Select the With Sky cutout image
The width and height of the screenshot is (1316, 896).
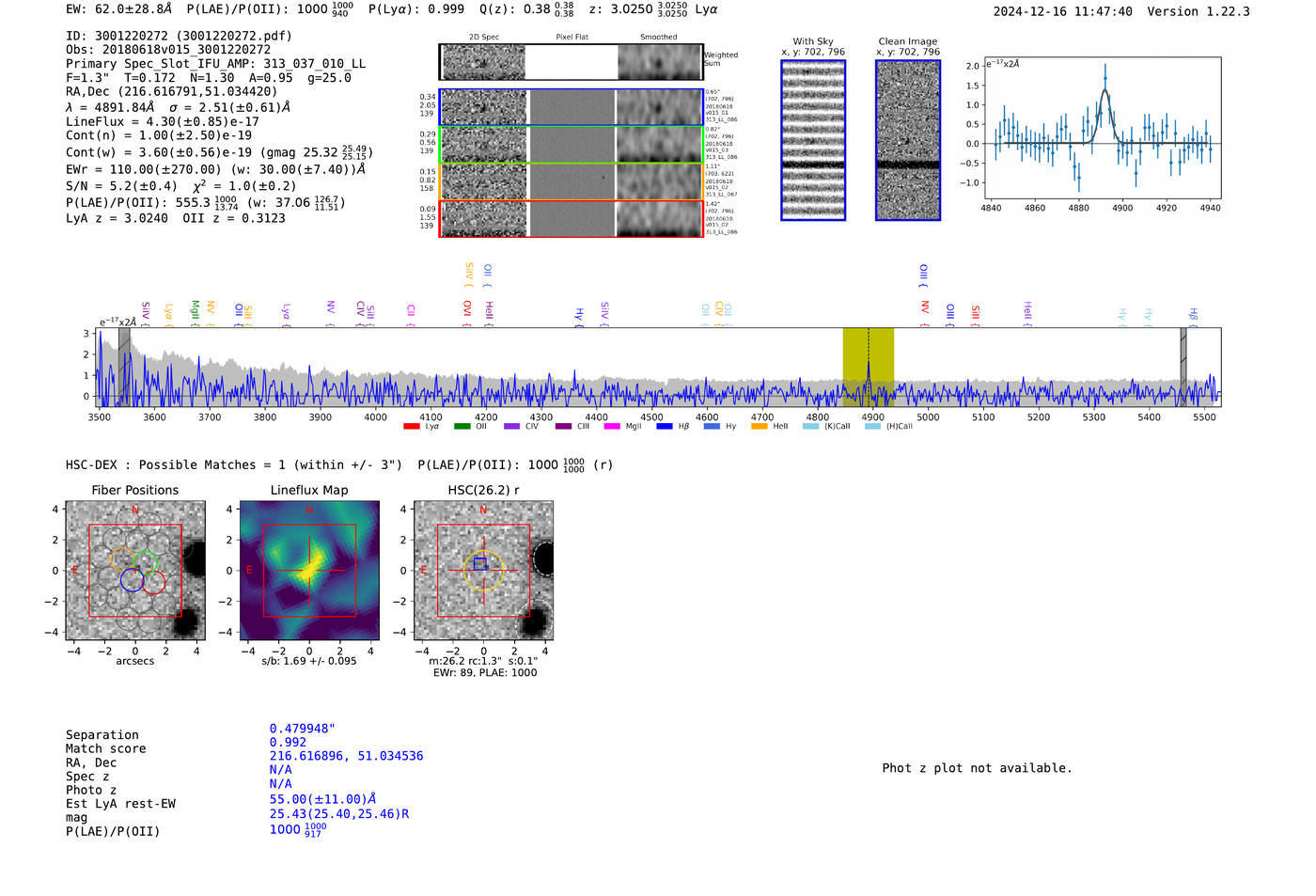pos(813,140)
